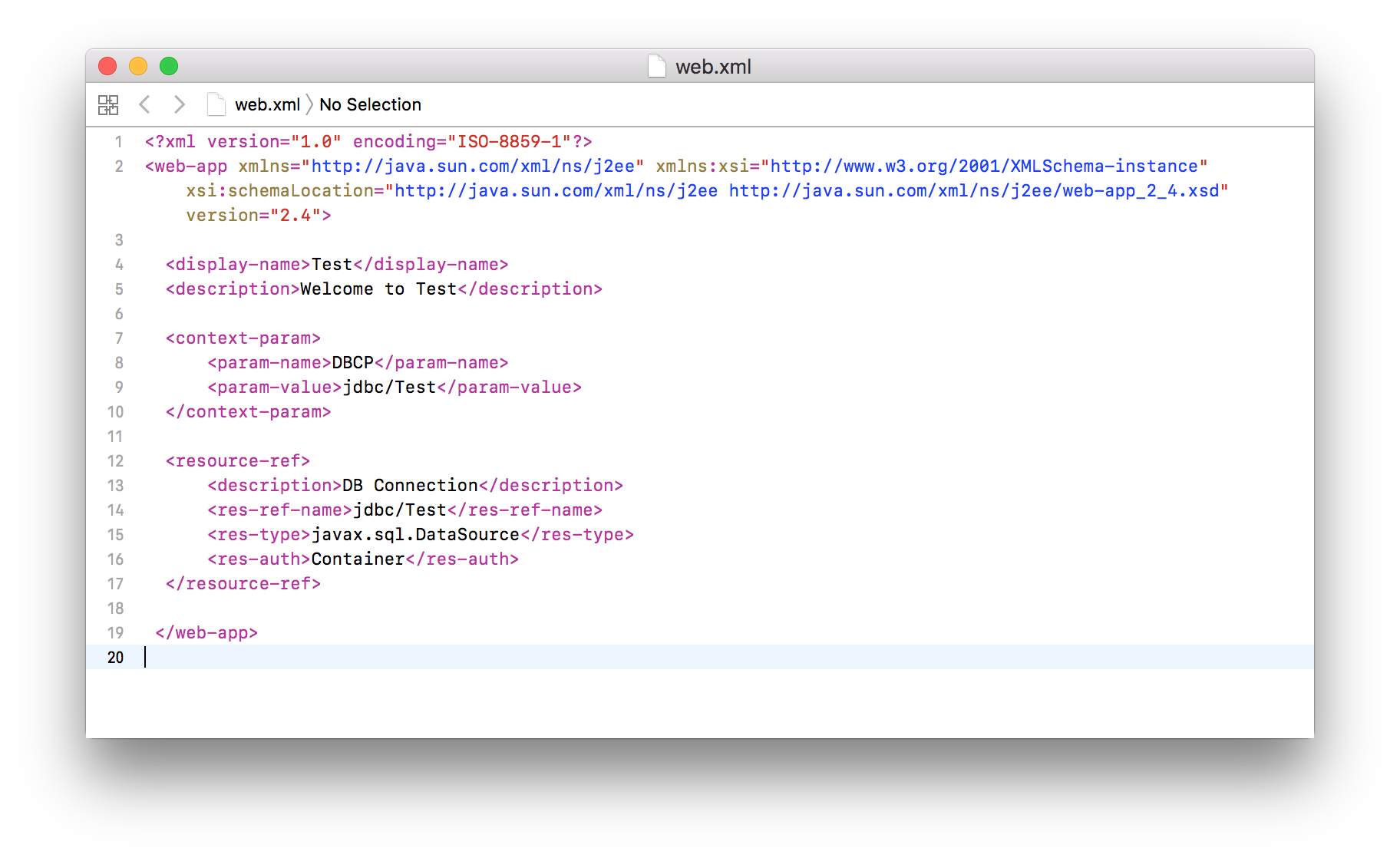
Task: Click the text 'ISO-8859-1' encoding value
Action: [510, 142]
